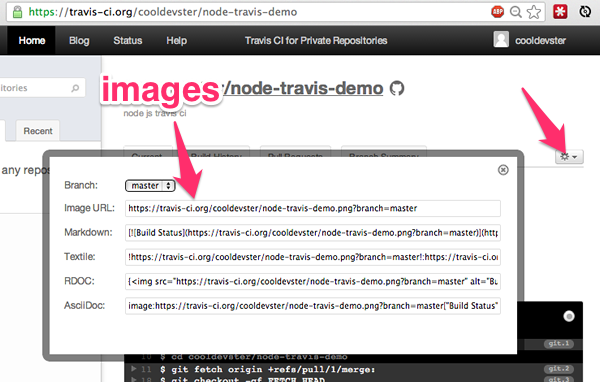
Task: Click the cooldevster avatar image
Action: pos(501,39)
